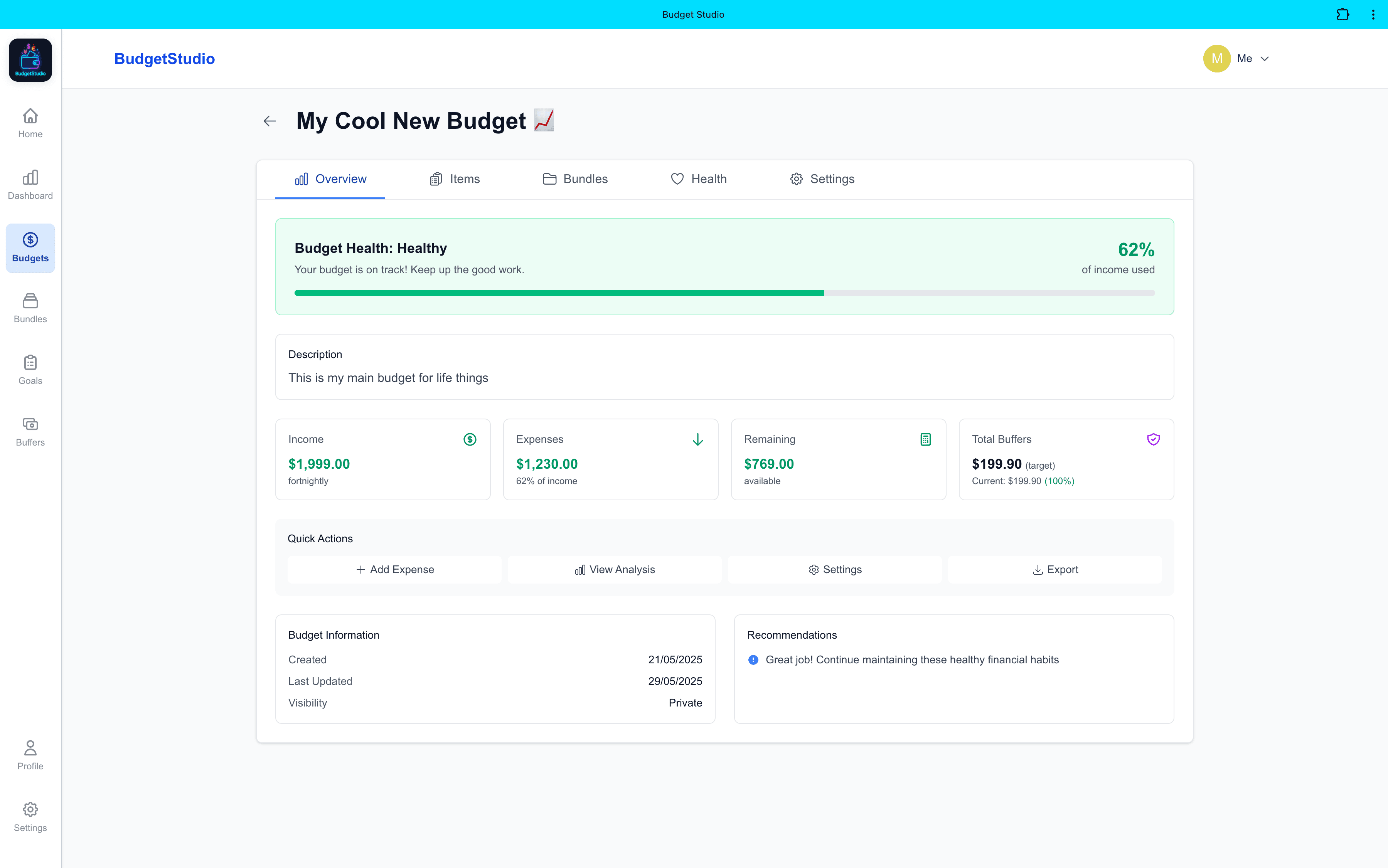Click the Settings quick action button
Screen dimensions: 1388x868
point(835,570)
